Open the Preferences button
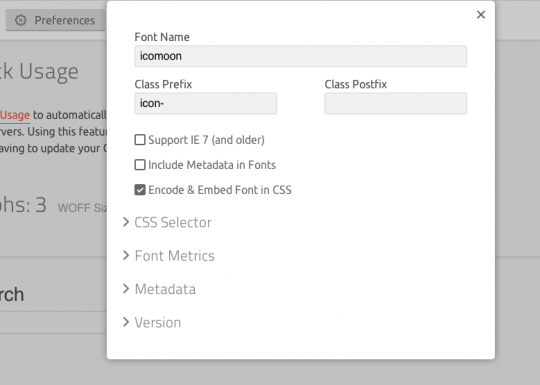The image size is (540, 385). pyautogui.click(x=55, y=20)
